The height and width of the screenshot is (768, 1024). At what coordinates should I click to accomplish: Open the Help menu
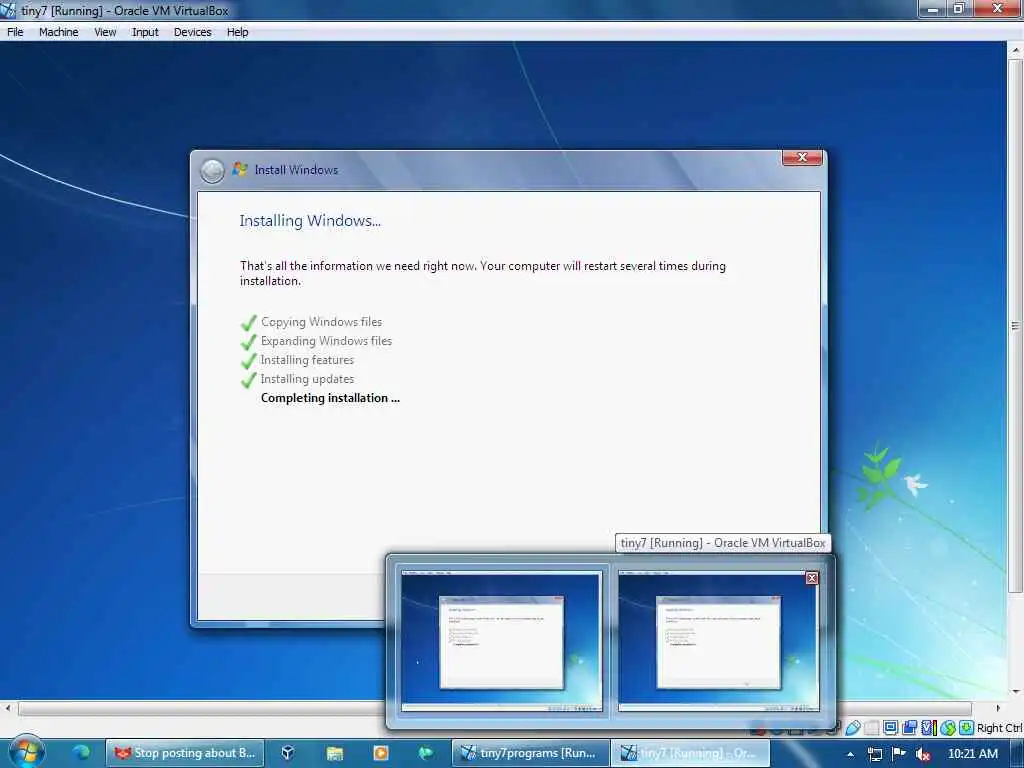point(237,32)
